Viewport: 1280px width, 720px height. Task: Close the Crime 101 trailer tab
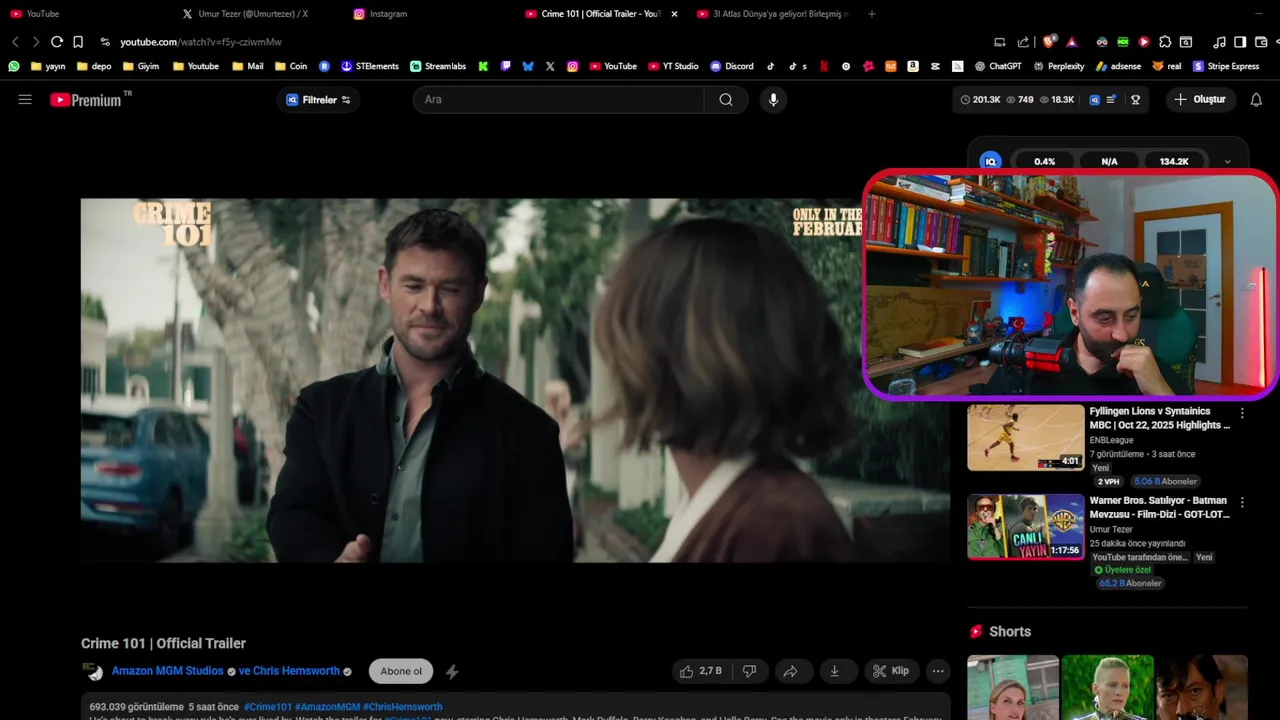click(674, 14)
